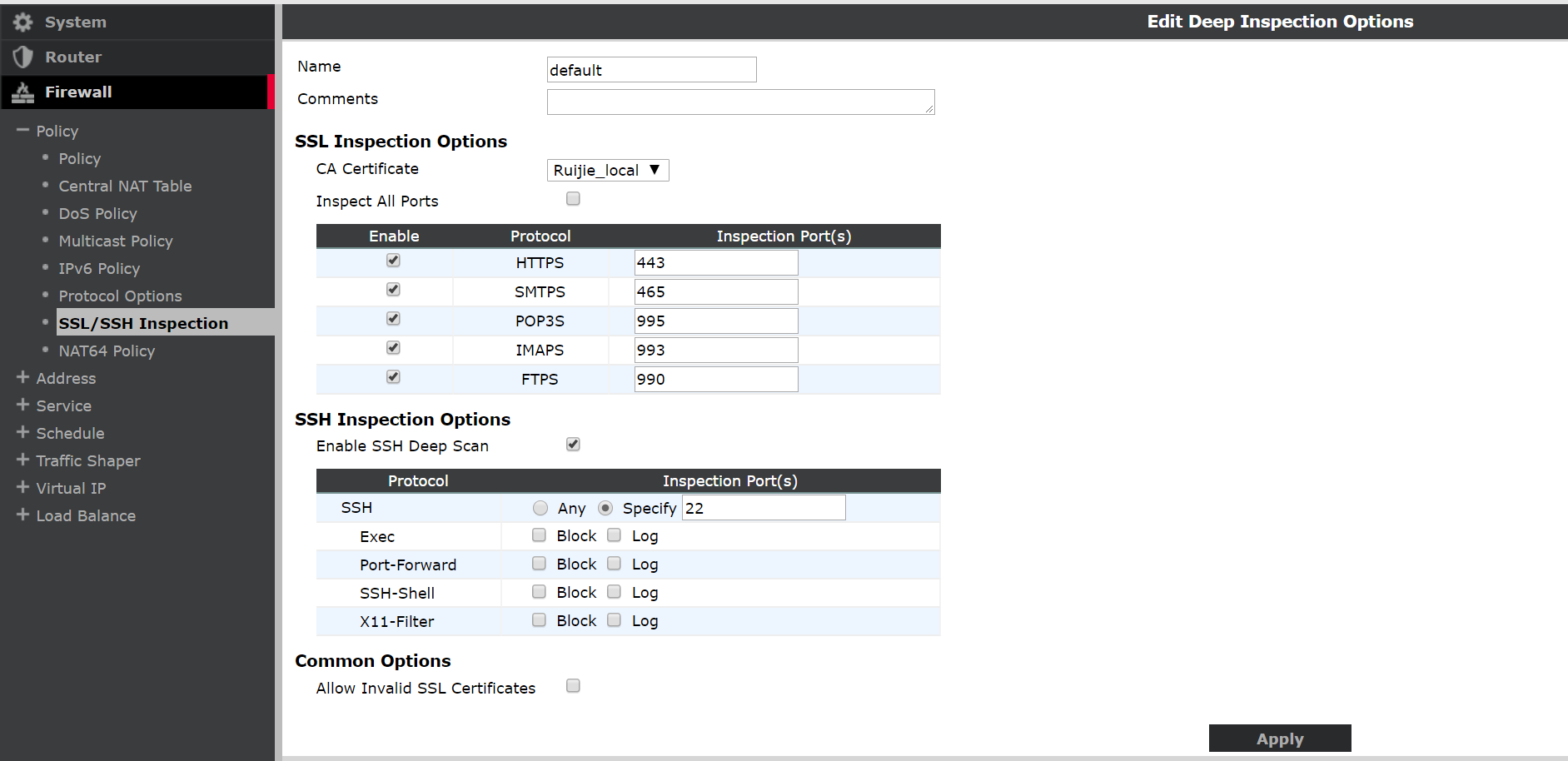Check the Port-Forward Block checkbox

tap(539, 563)
